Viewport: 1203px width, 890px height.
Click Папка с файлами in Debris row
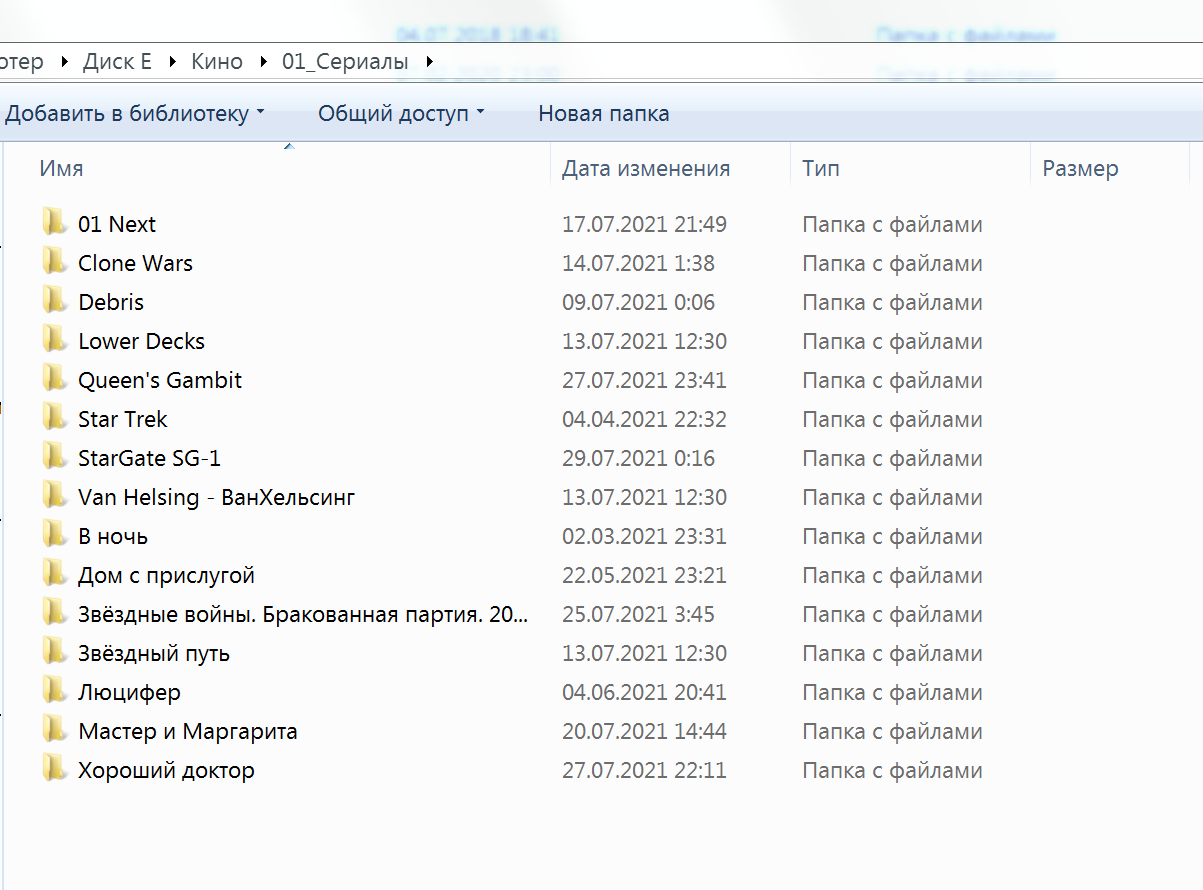(x=892, y=302)
